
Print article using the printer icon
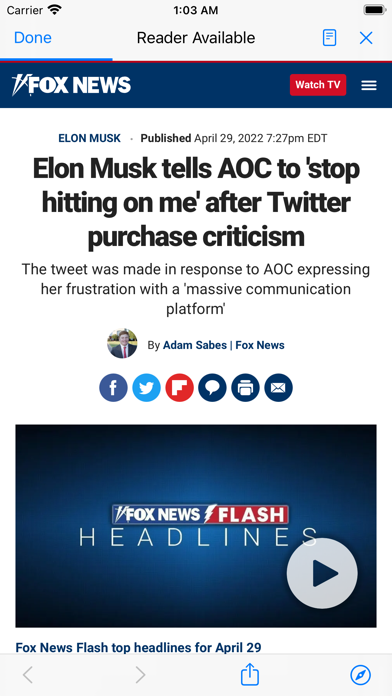[245, 388]
